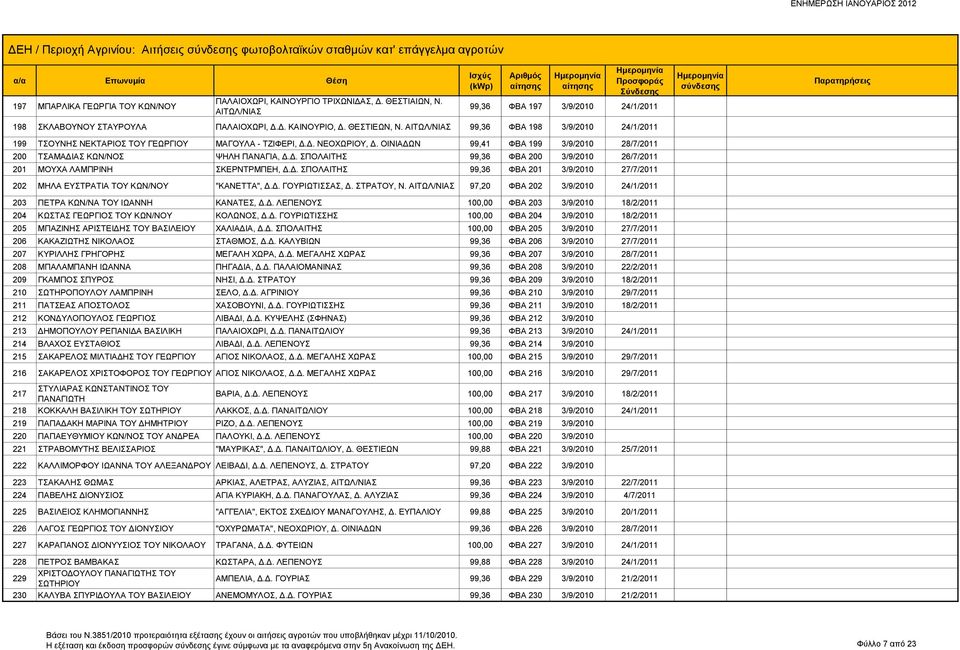Image resolution: width=960 pixels, height=650 pixels.
Task: Click power value 99,41 in row 199
Action: click(x=480, y=144)
